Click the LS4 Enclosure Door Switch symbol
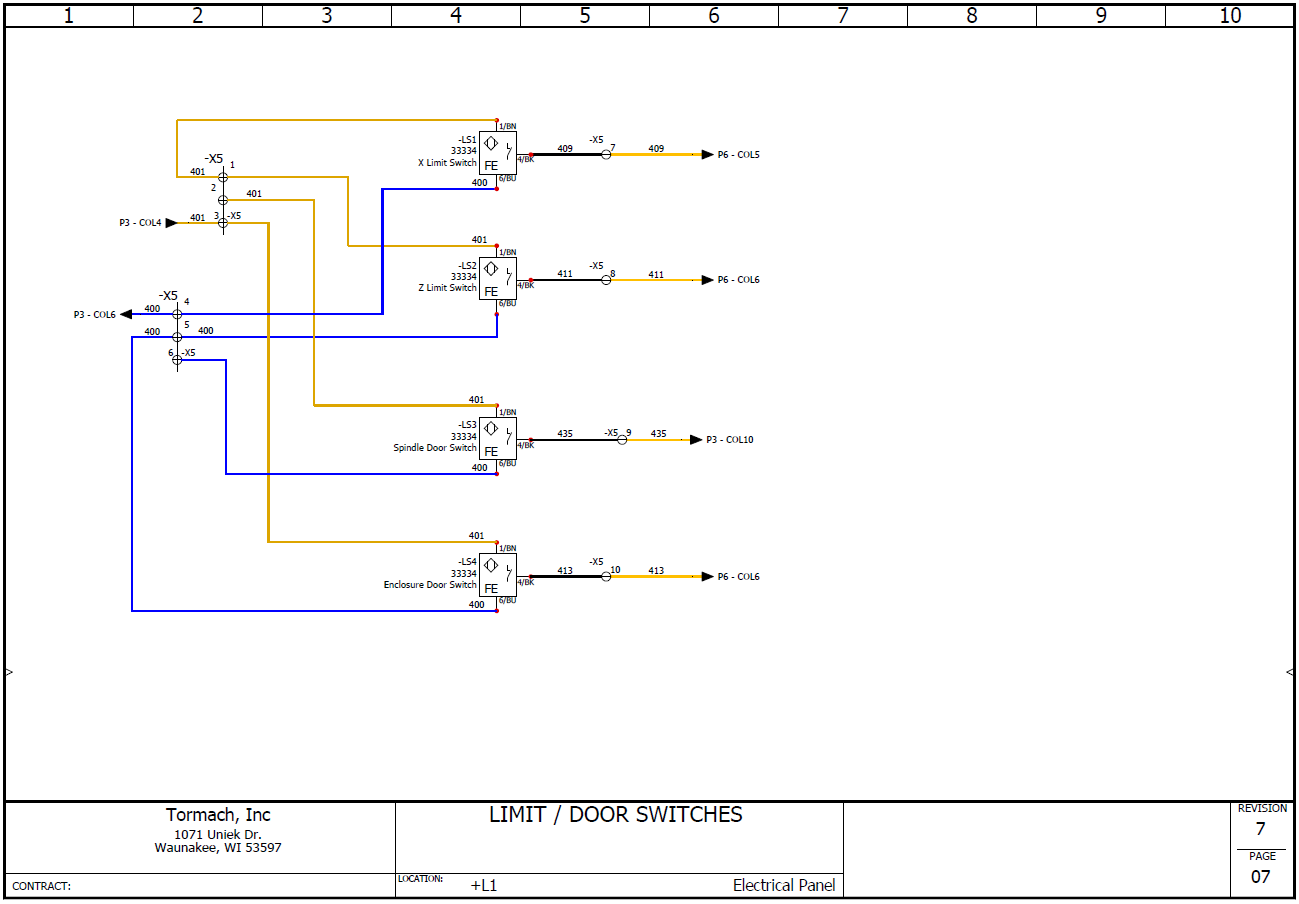1299x904 pixels. 497,576
